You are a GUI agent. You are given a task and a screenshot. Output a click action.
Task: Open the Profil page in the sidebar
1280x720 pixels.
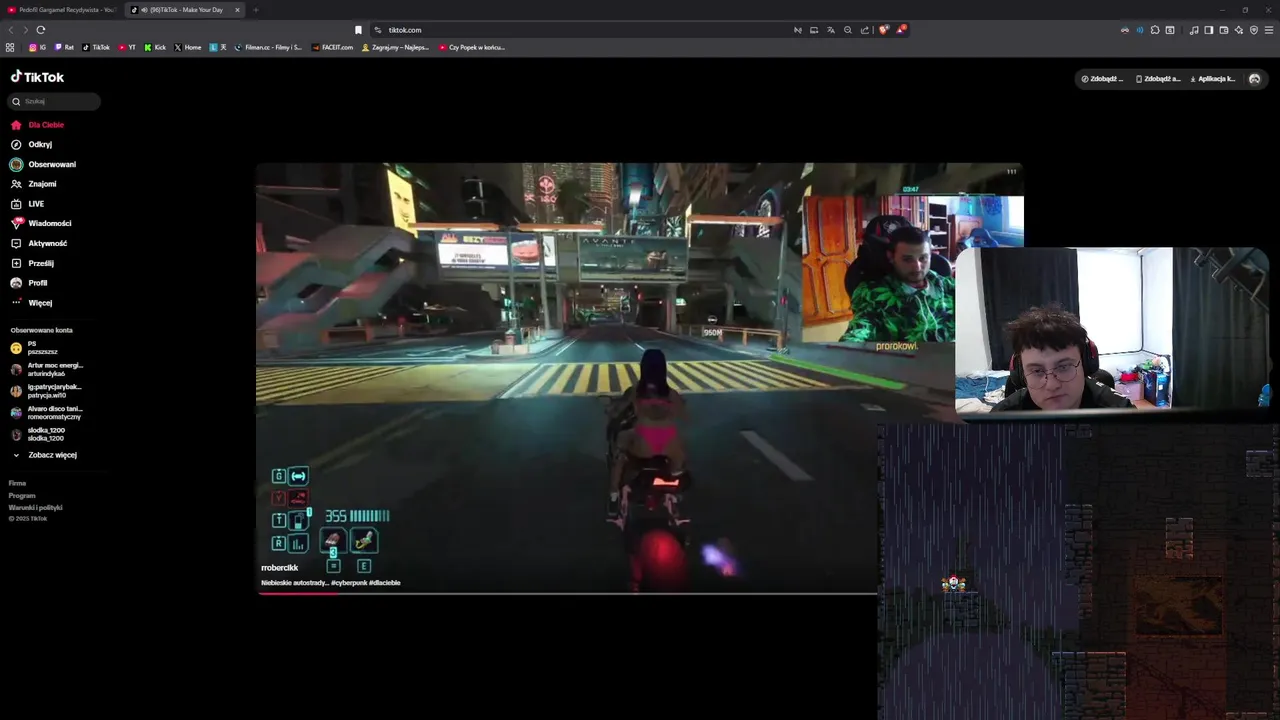point(29,283)
